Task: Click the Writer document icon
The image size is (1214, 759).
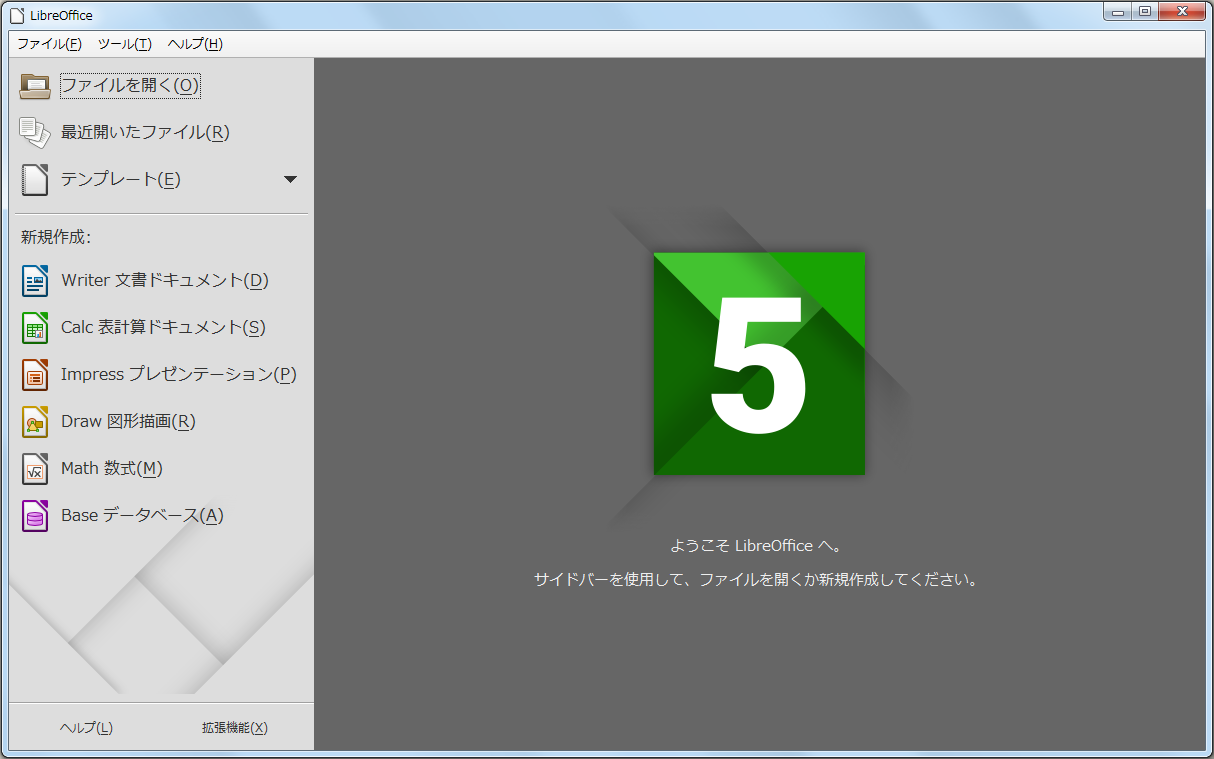Action: (x=35, y=281)
